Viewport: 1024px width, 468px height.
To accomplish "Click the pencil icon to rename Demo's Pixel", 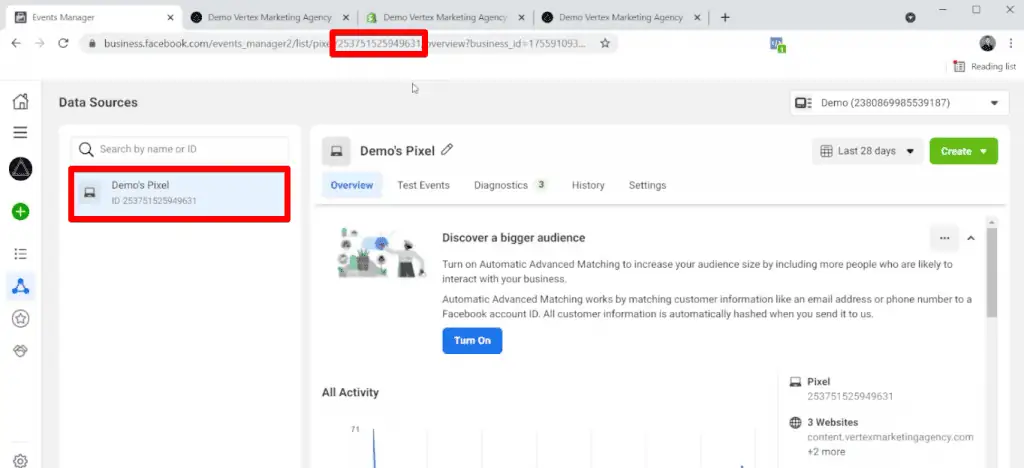I will pos(447,149).
